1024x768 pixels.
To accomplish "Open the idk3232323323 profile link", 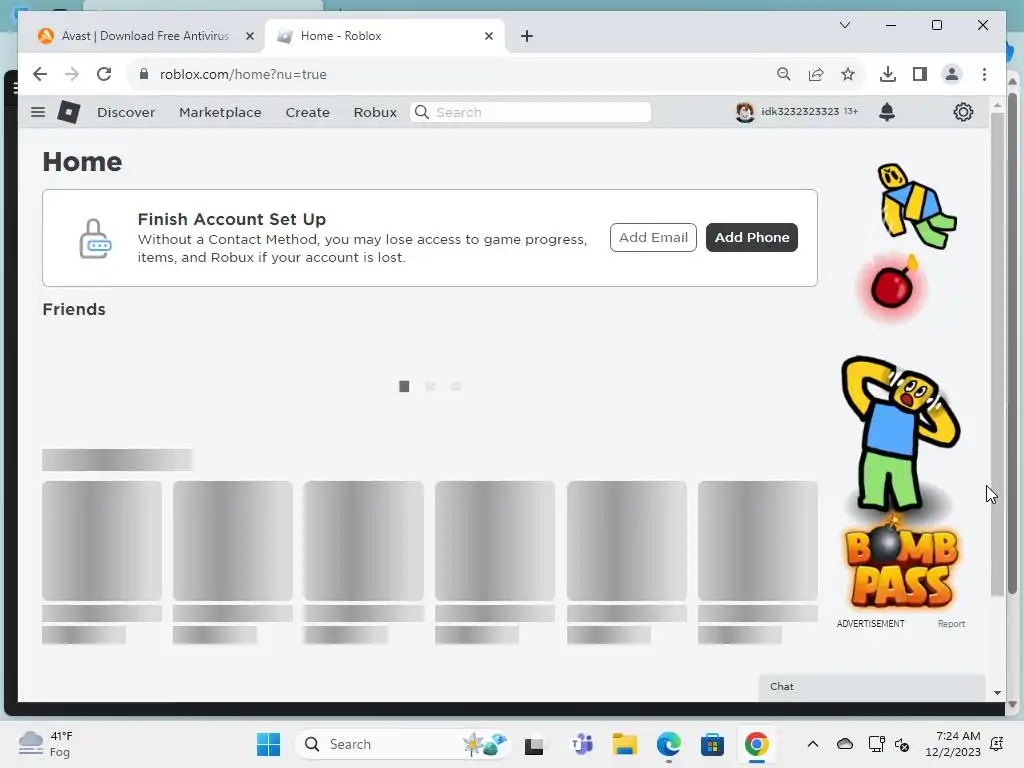I will (x=800, y=112).
